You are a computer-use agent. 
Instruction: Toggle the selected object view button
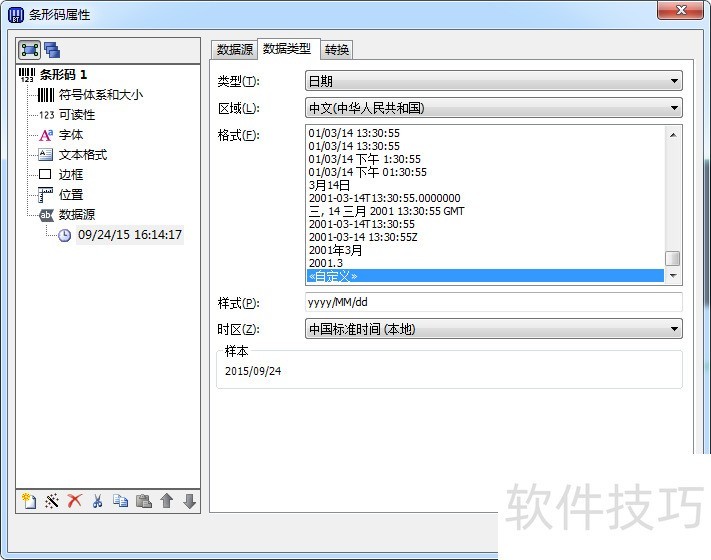point(29,49)
